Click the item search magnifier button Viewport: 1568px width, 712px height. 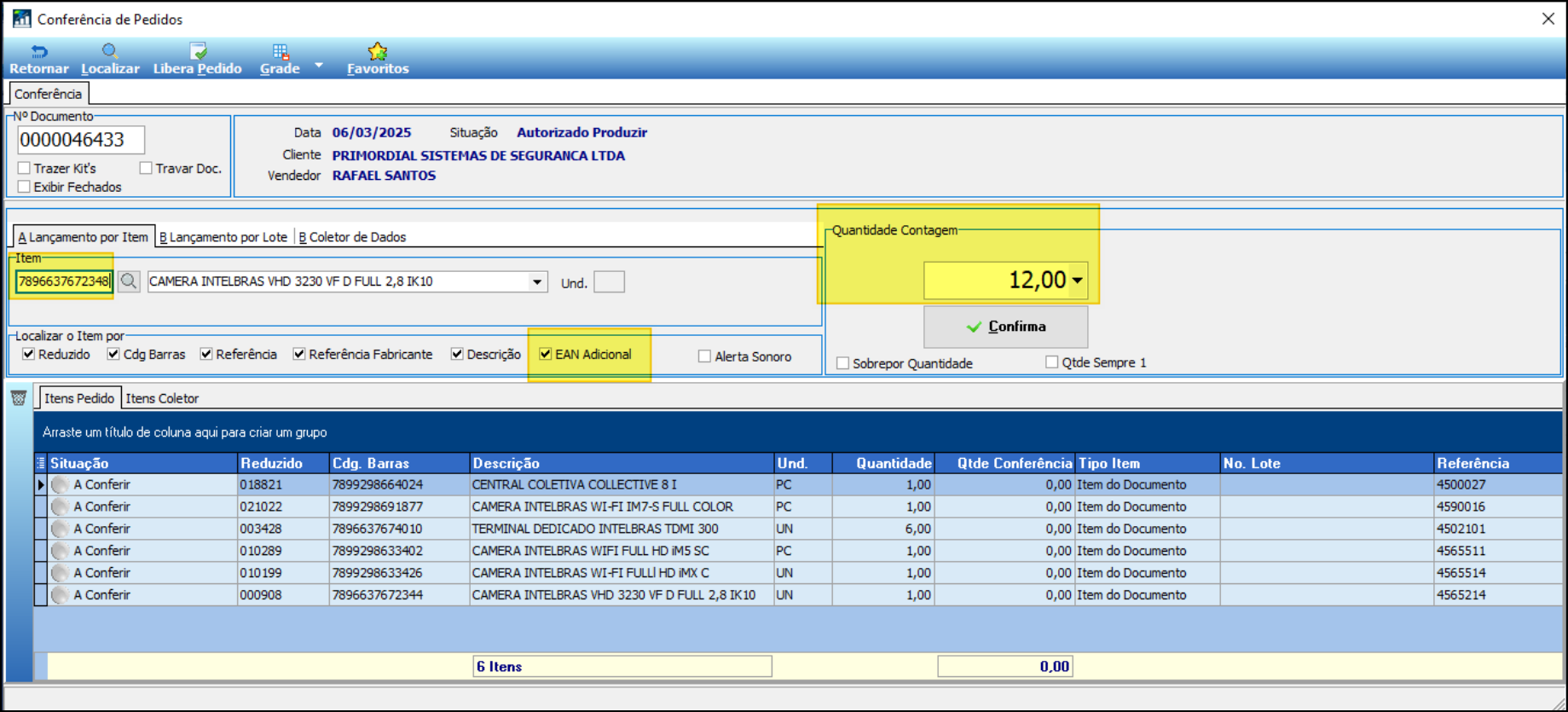click(129, 281)
